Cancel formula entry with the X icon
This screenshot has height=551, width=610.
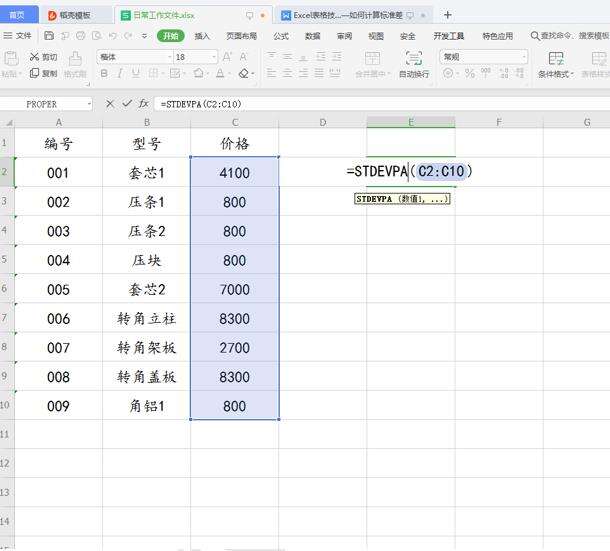pos(109,104)
